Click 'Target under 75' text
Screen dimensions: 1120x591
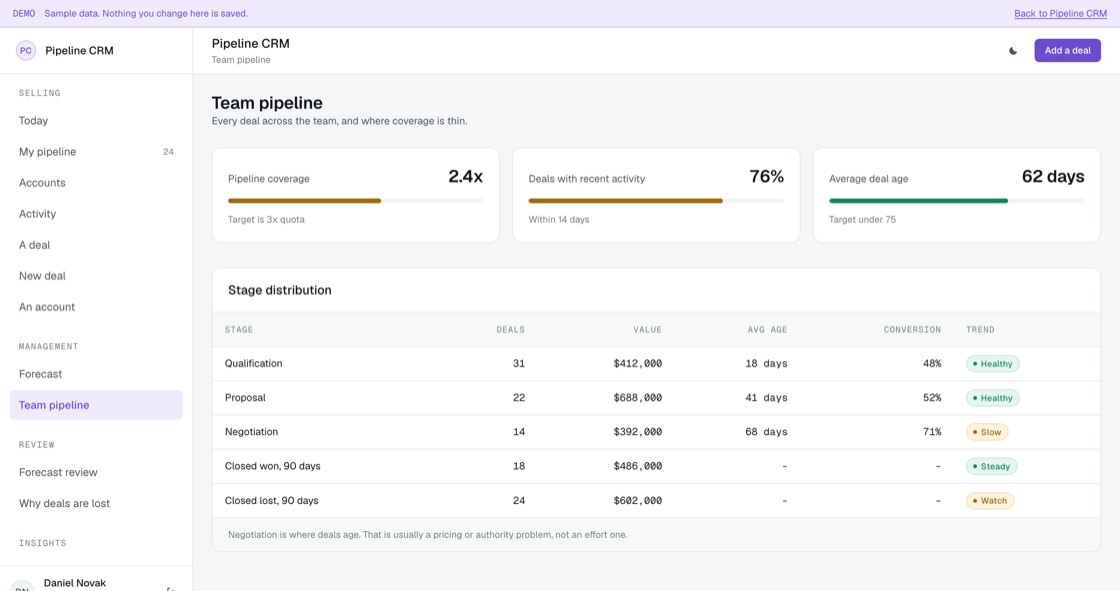click(862, 219)
